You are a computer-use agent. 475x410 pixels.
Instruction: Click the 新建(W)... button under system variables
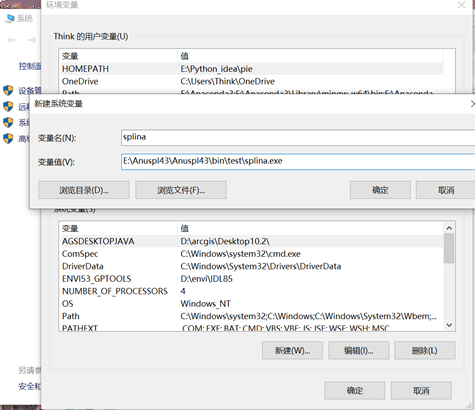coord(292,350)
